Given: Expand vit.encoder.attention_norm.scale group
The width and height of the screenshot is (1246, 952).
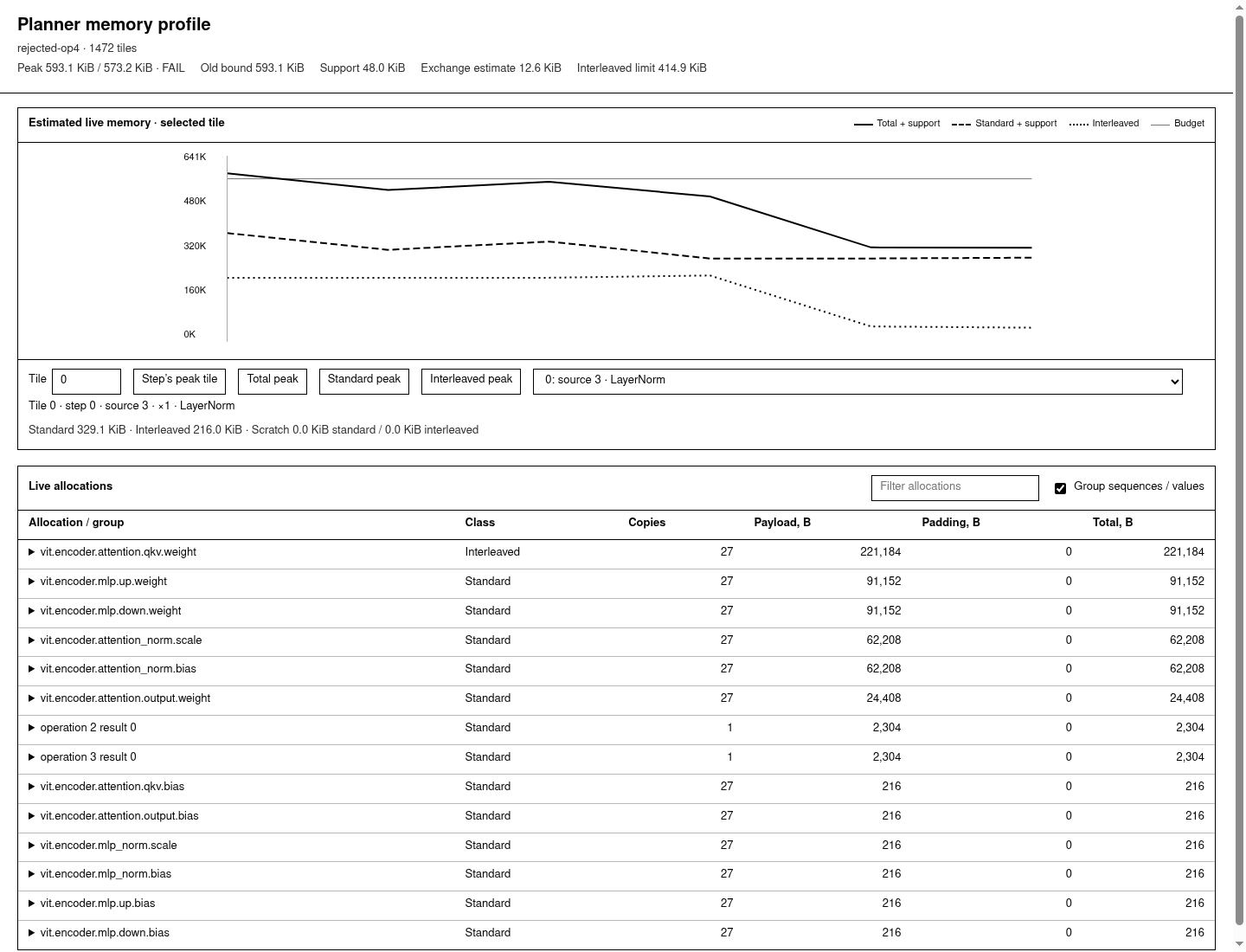Looking at the screenshot, I should point(32,640).
